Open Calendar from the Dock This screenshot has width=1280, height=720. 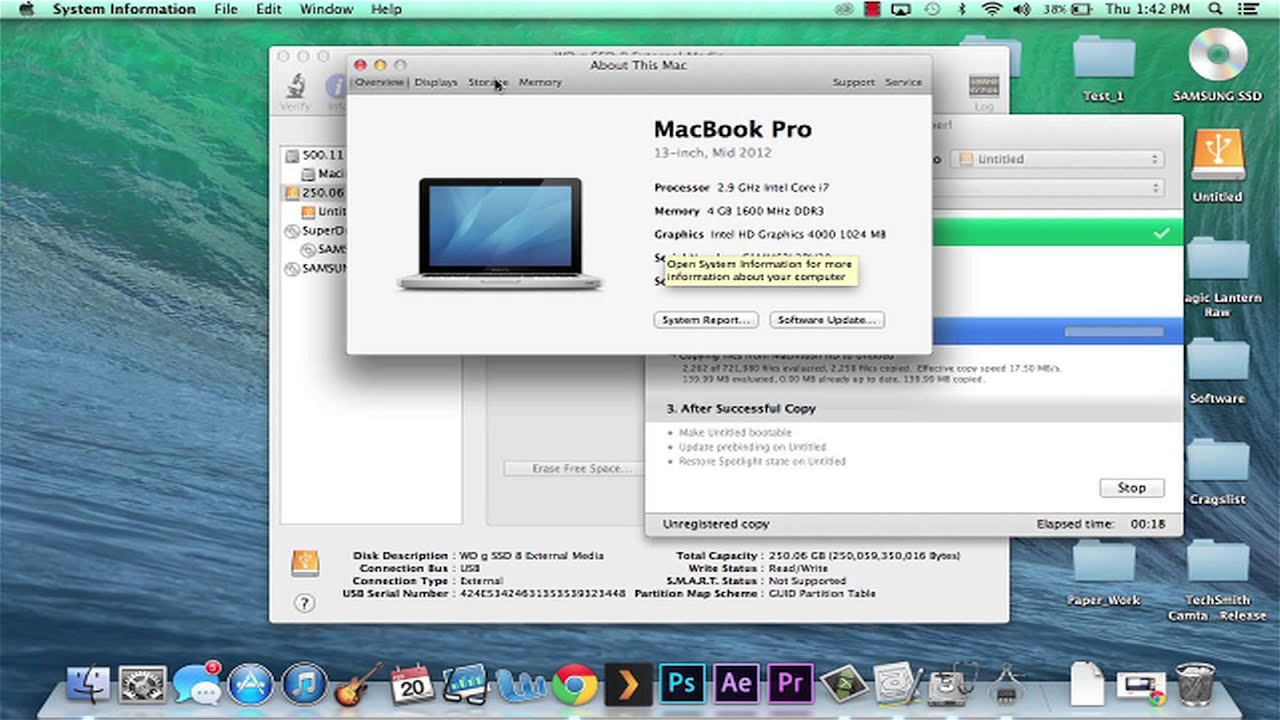(411, 685)
